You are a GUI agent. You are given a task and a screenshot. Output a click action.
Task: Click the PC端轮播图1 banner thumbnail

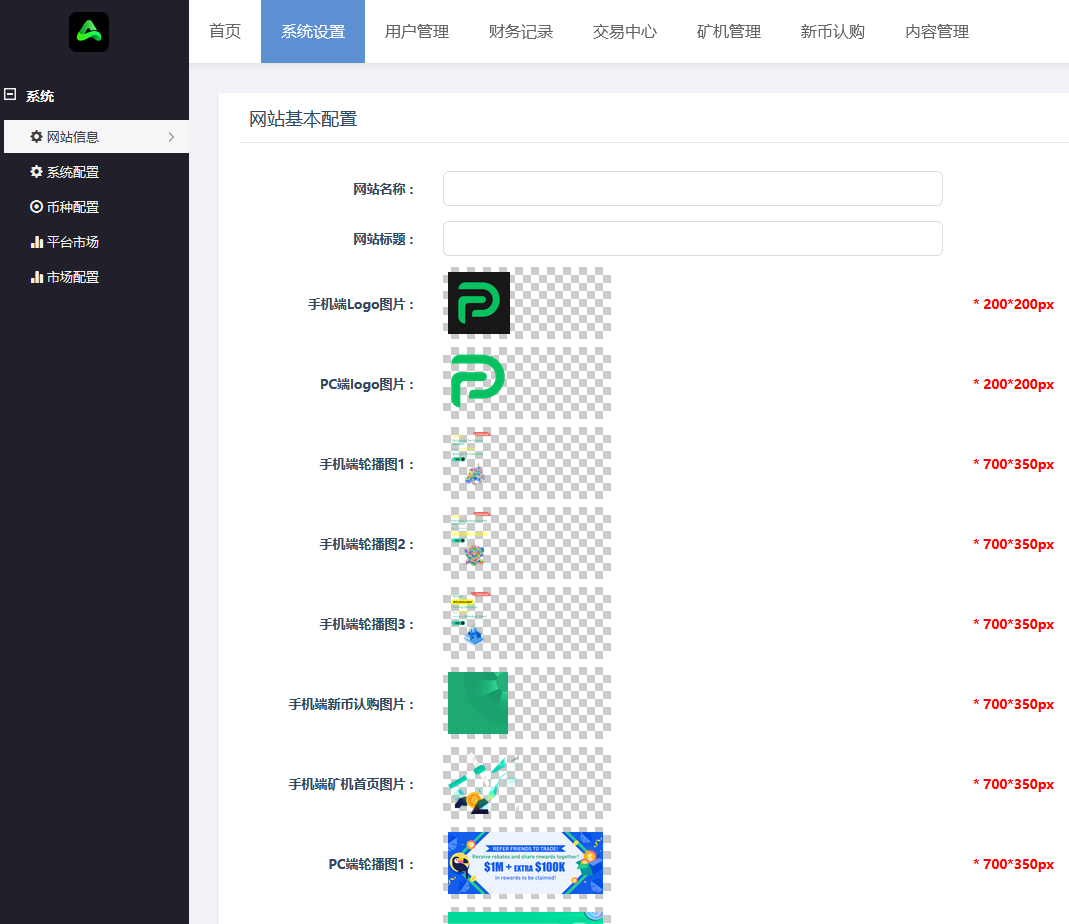tap(525, 863)
